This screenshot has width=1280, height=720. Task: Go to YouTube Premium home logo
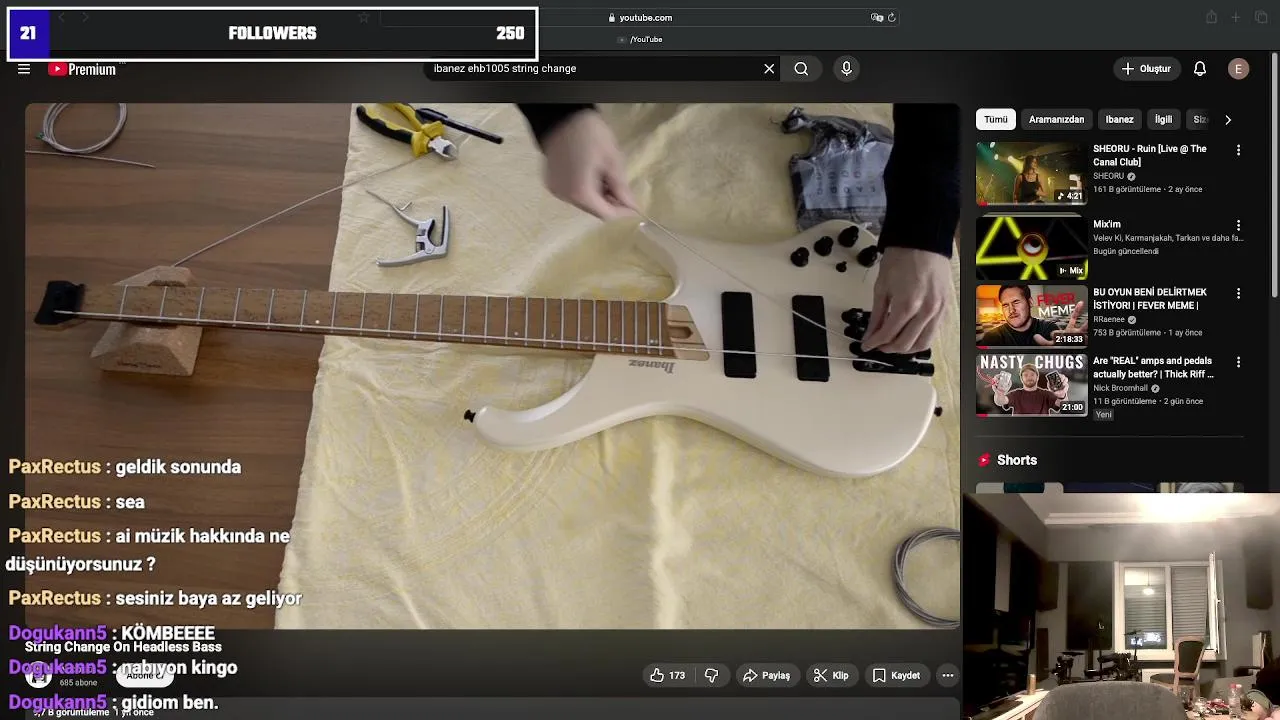pyautogui.click(x=83, y=69)
